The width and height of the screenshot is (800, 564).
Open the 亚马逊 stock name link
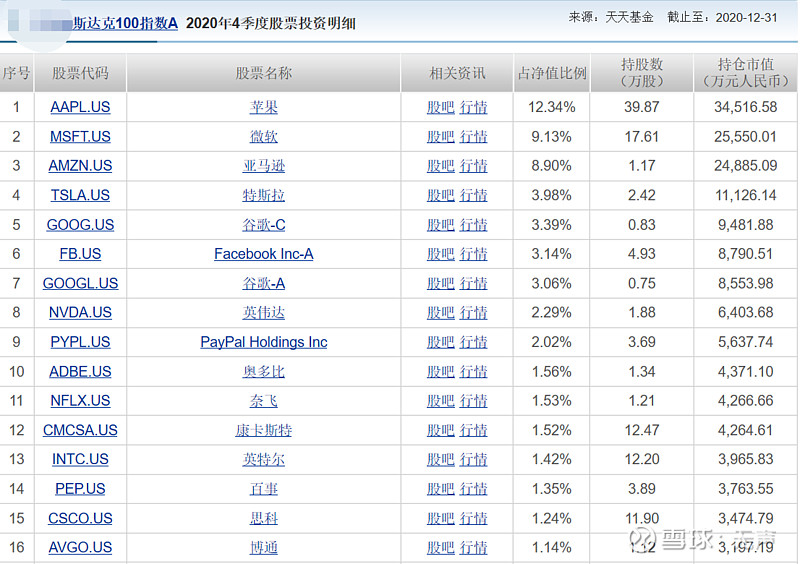tap(264, 166)
